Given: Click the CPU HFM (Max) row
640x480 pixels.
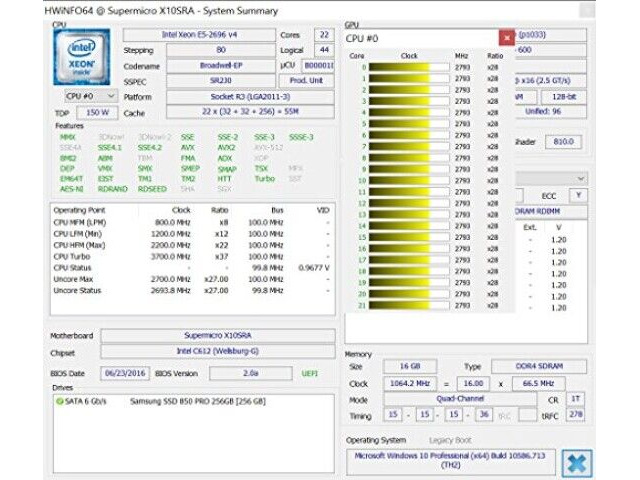Looking at the screenshot, I should (192, 245).
